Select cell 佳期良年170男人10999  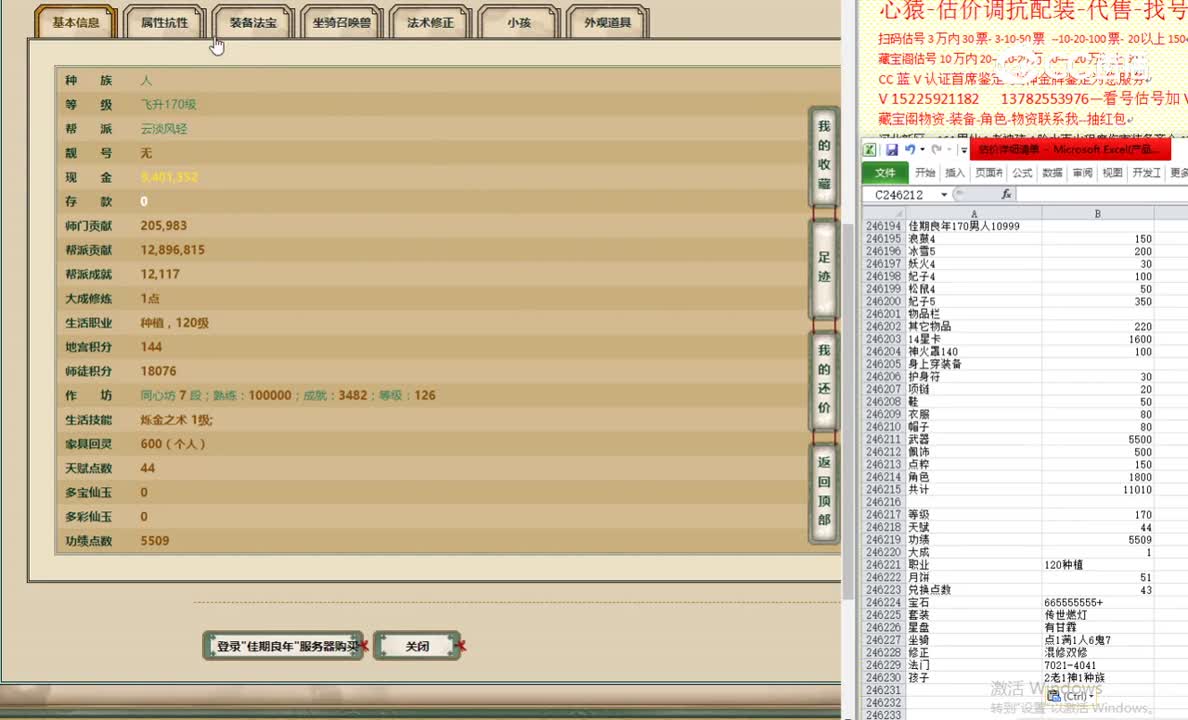pyautogui.click(x=974, y=226)
